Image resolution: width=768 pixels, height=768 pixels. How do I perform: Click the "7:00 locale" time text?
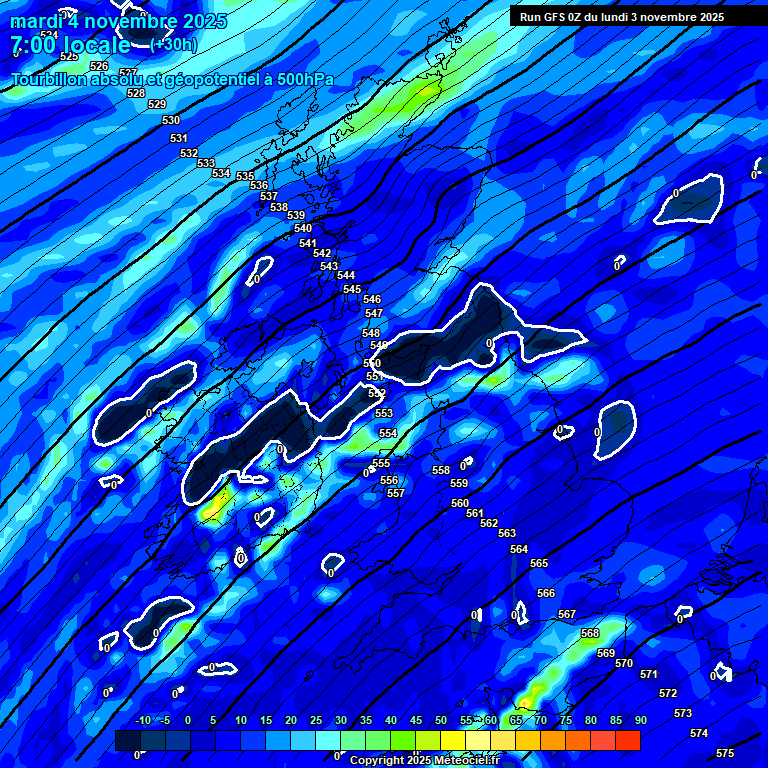coord(70,45)
